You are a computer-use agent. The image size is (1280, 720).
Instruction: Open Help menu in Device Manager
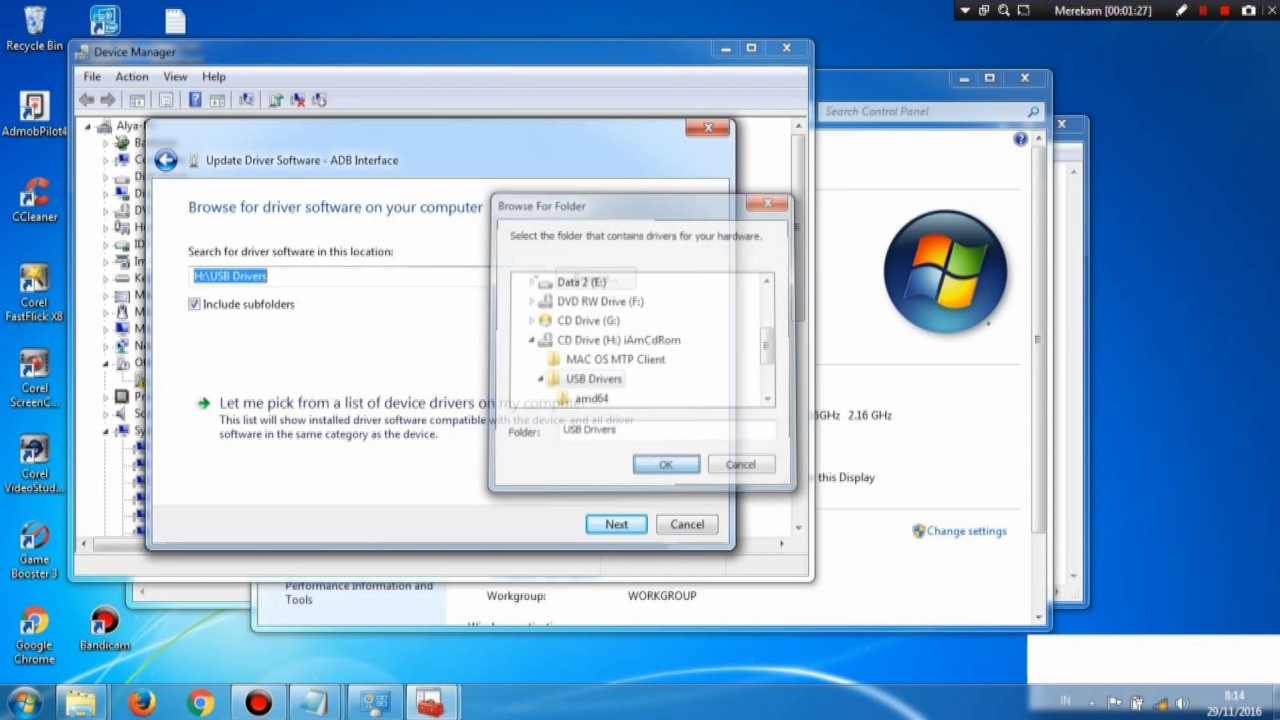pos(214,77)
